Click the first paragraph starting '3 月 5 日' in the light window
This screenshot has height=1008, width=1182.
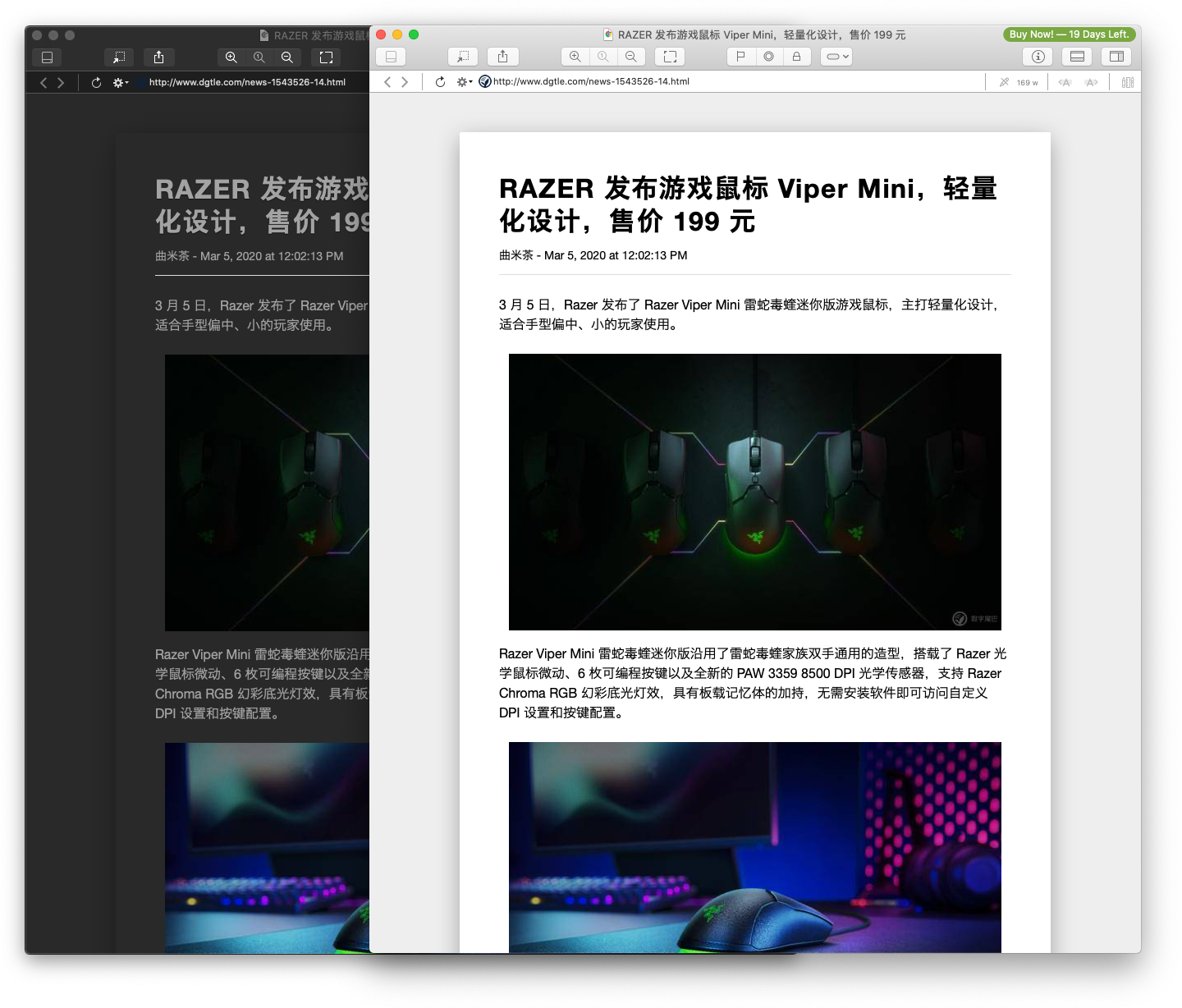tap(750, 314)
